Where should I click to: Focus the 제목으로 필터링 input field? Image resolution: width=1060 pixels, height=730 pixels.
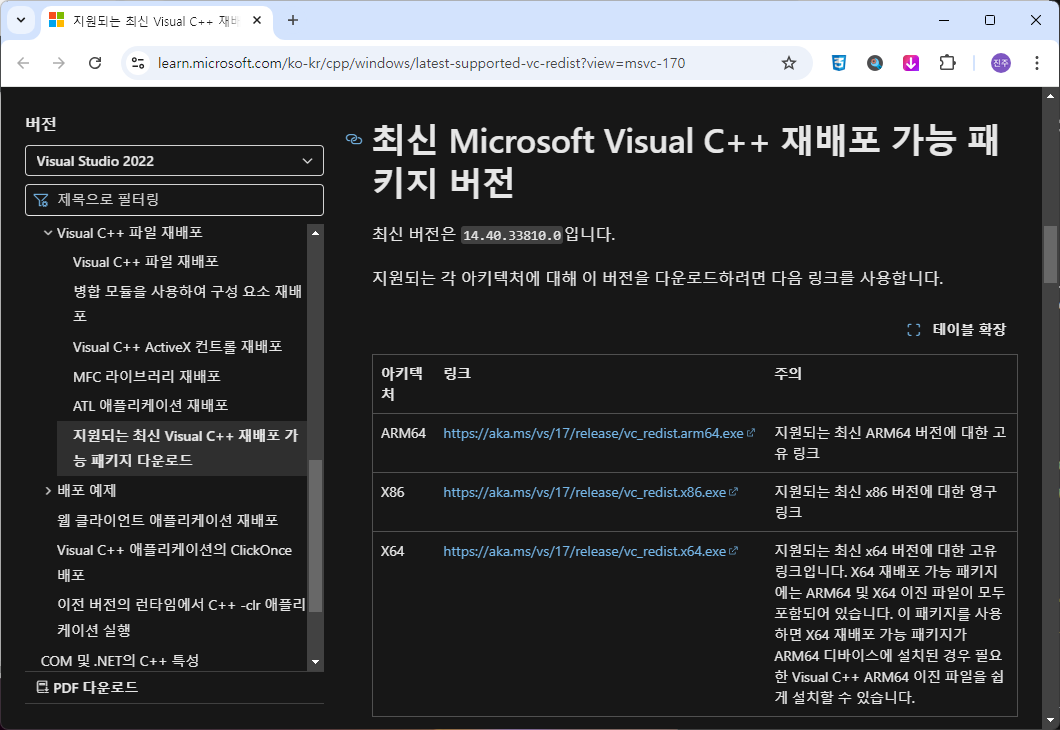(174, 200)
